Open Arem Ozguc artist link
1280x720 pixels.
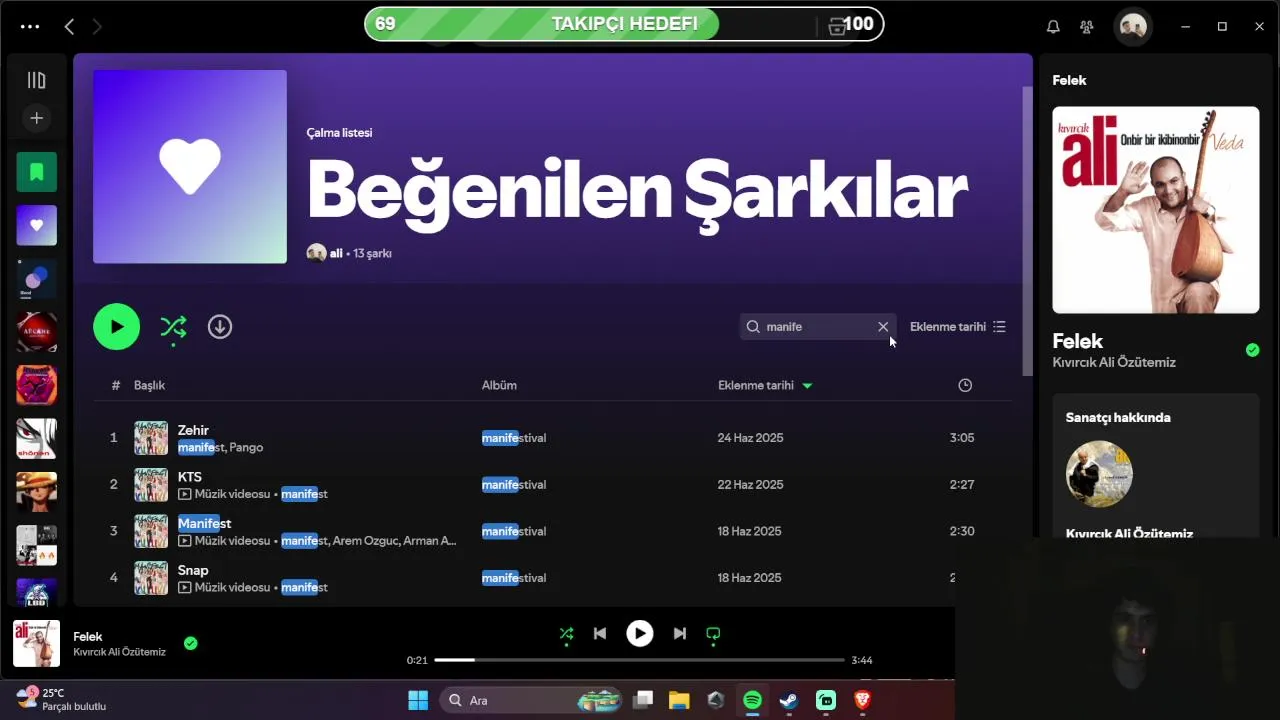click(365, 541)
